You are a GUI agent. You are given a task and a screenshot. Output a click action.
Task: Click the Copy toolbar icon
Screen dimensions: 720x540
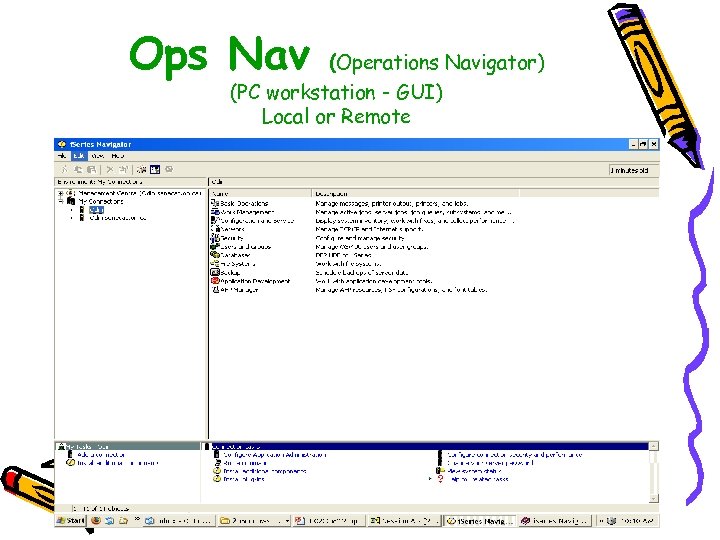point(78,169)
